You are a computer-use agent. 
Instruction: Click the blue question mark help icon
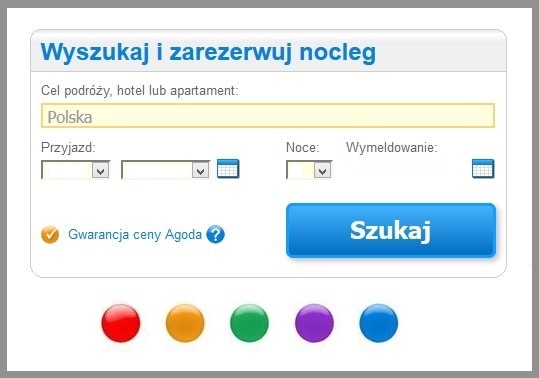(x=215, y=235)
